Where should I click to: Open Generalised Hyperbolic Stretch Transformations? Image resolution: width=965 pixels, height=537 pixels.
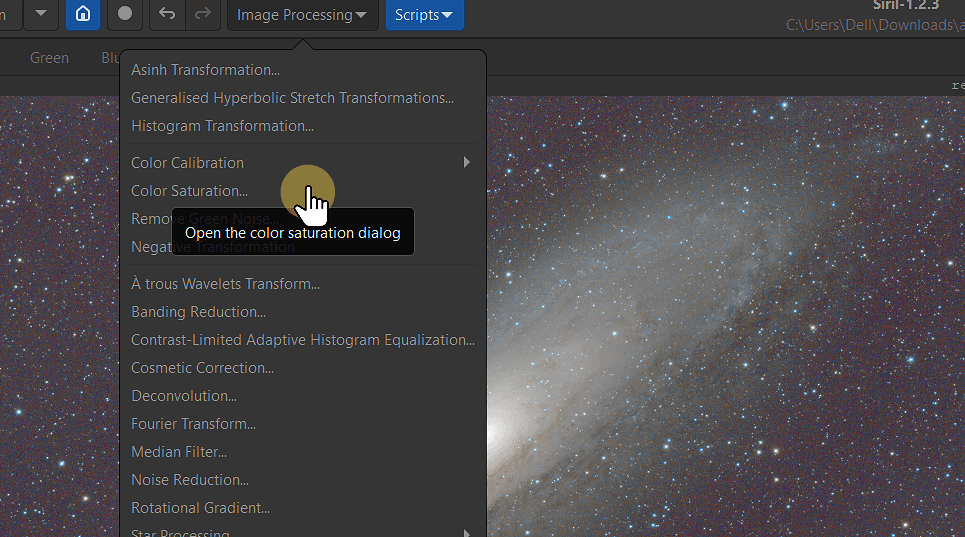click(x=292, y=98)
